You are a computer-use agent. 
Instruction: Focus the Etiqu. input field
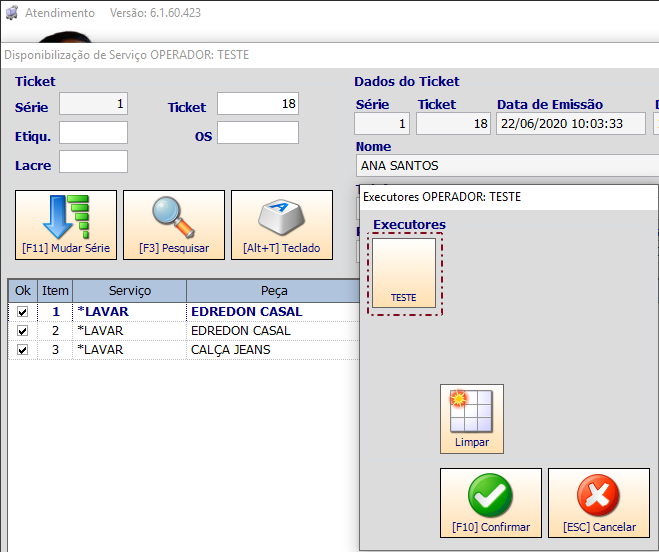coord(93,133)
